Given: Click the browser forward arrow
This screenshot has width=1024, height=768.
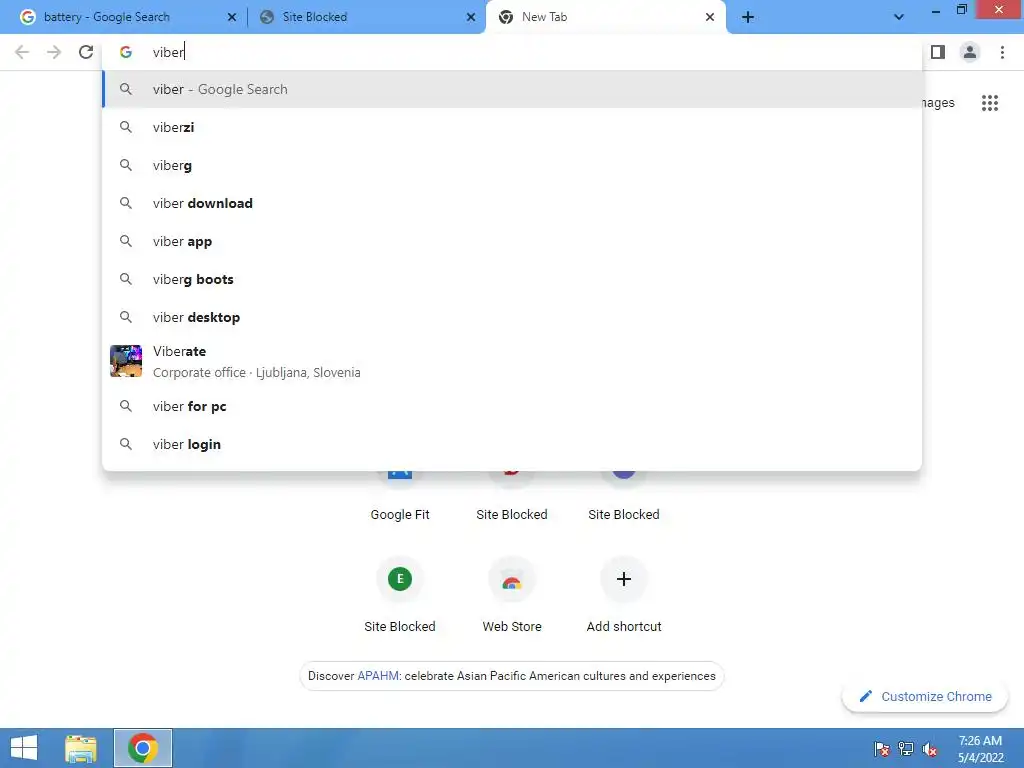Looking at the screenshot, I should coord(54,52).
